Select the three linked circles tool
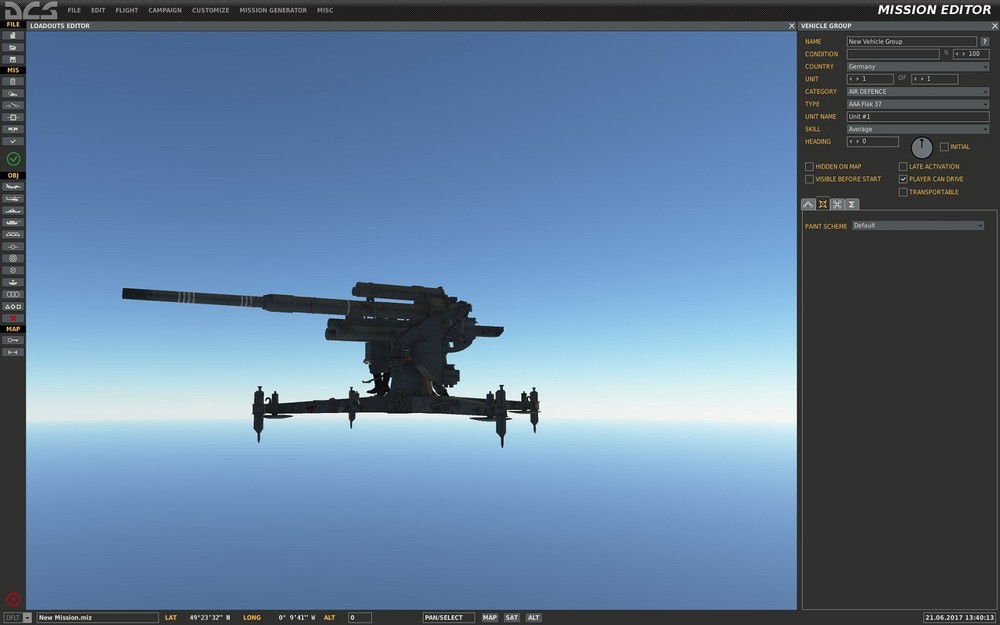The width and height of the screenshot is (1000, 625). [13, 294]
